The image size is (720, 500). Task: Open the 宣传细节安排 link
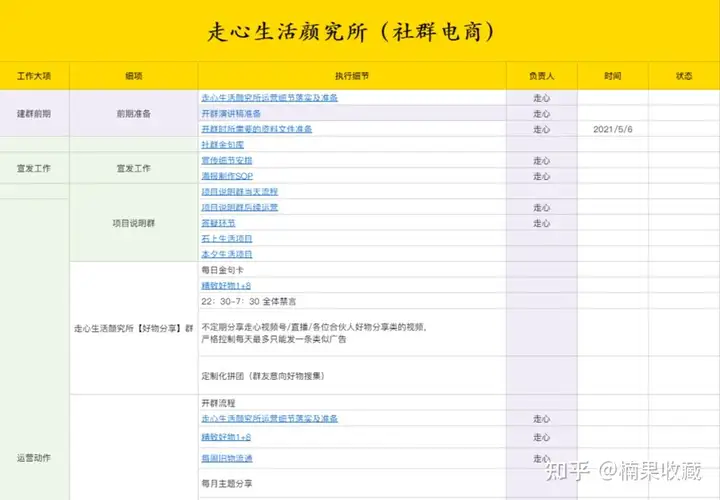[x=227, y=160]
